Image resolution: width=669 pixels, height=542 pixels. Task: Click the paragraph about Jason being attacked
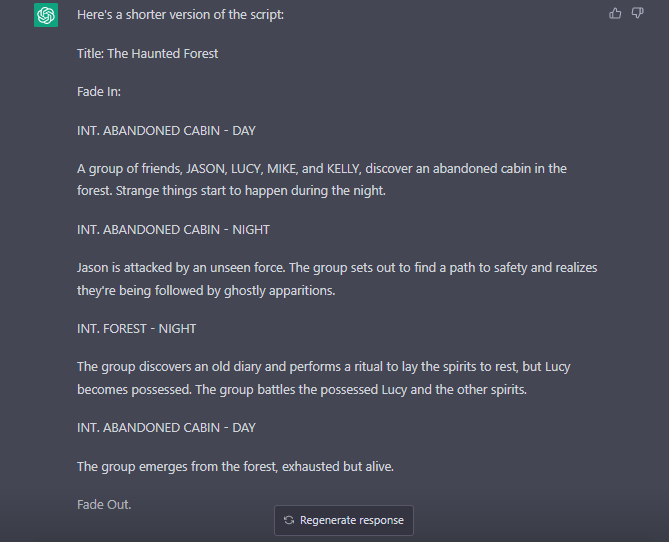tap(337, 279)
